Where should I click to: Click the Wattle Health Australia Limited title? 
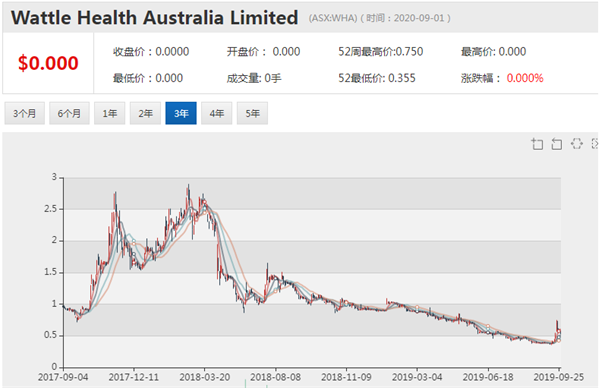[155, 18]
